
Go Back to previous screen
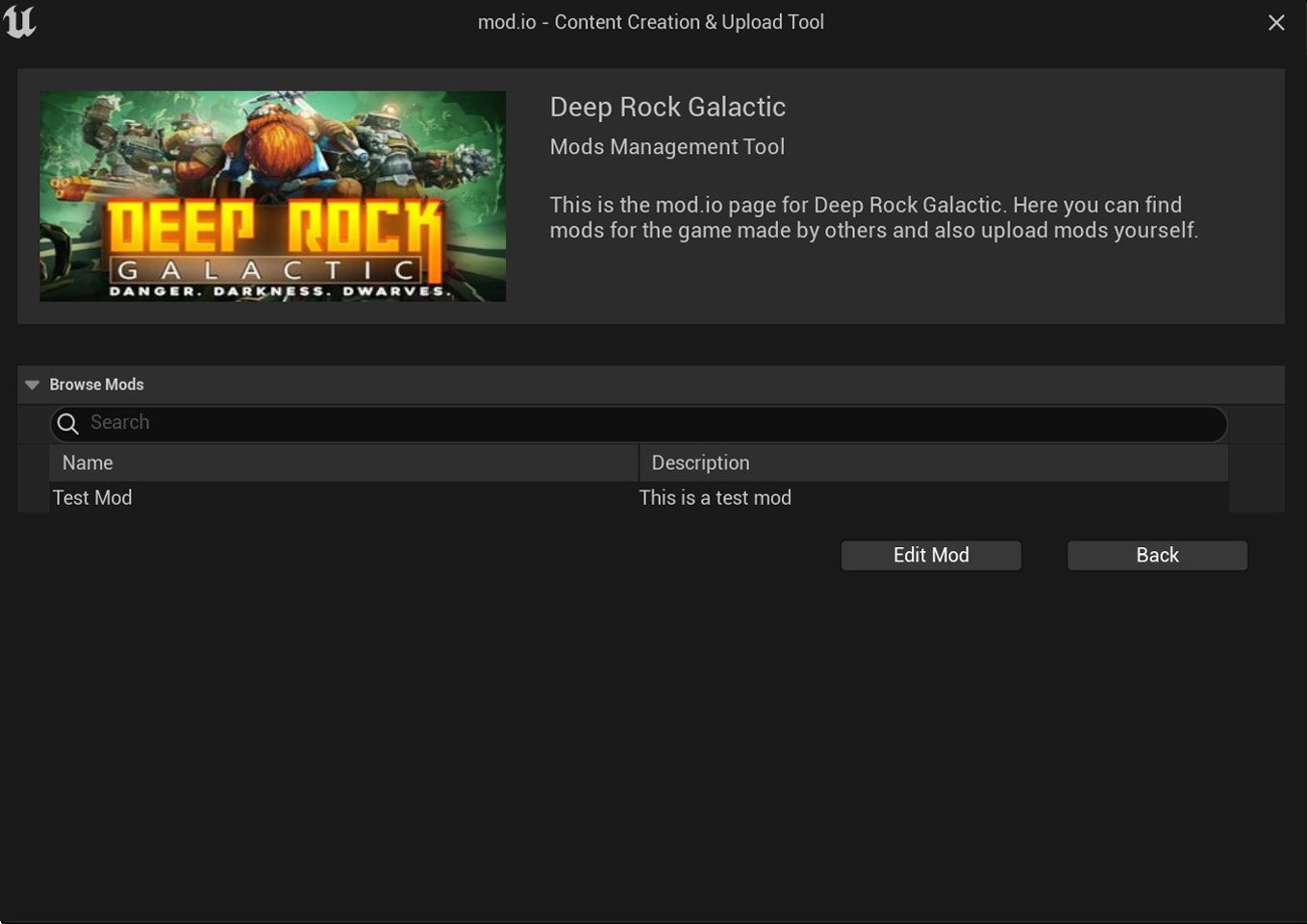(x=1157, y=555)
